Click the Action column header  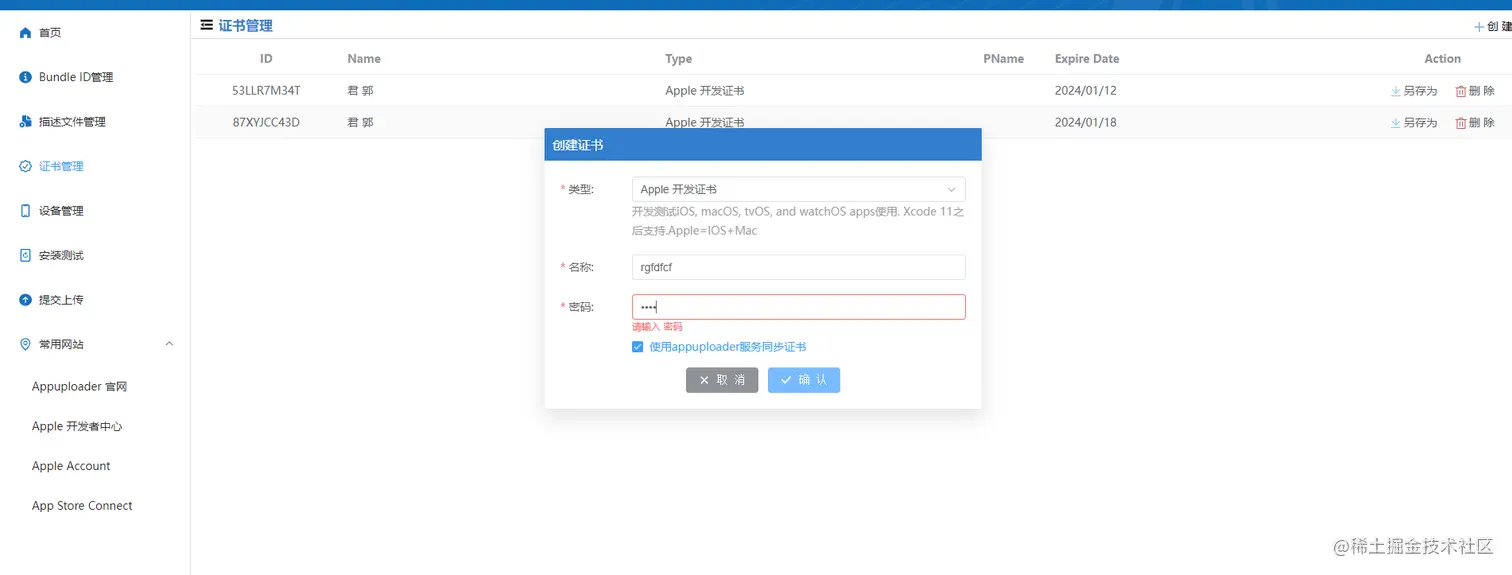click(x=1443, y=59)
